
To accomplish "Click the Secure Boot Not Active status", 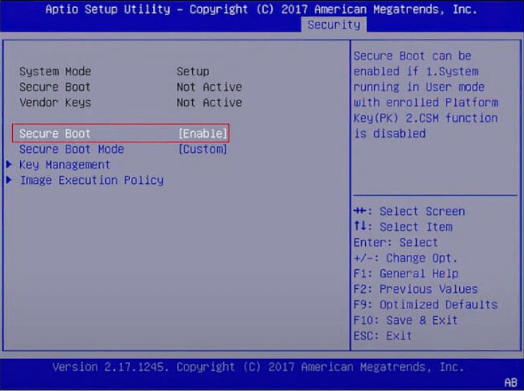I will pyautogui.click(x=209, y=87).
